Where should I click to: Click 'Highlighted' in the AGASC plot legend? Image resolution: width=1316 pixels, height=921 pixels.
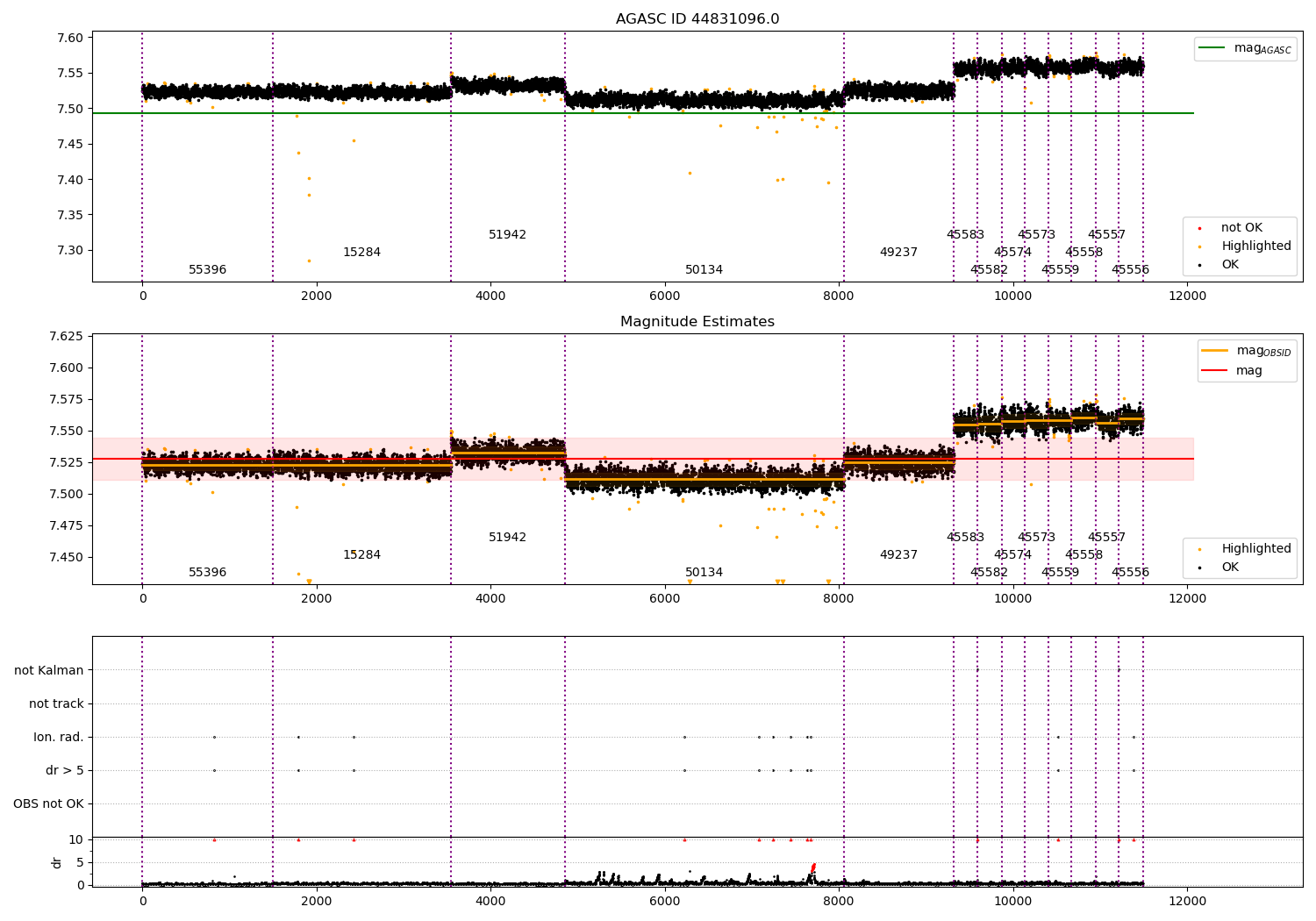tap(1256, 246)
